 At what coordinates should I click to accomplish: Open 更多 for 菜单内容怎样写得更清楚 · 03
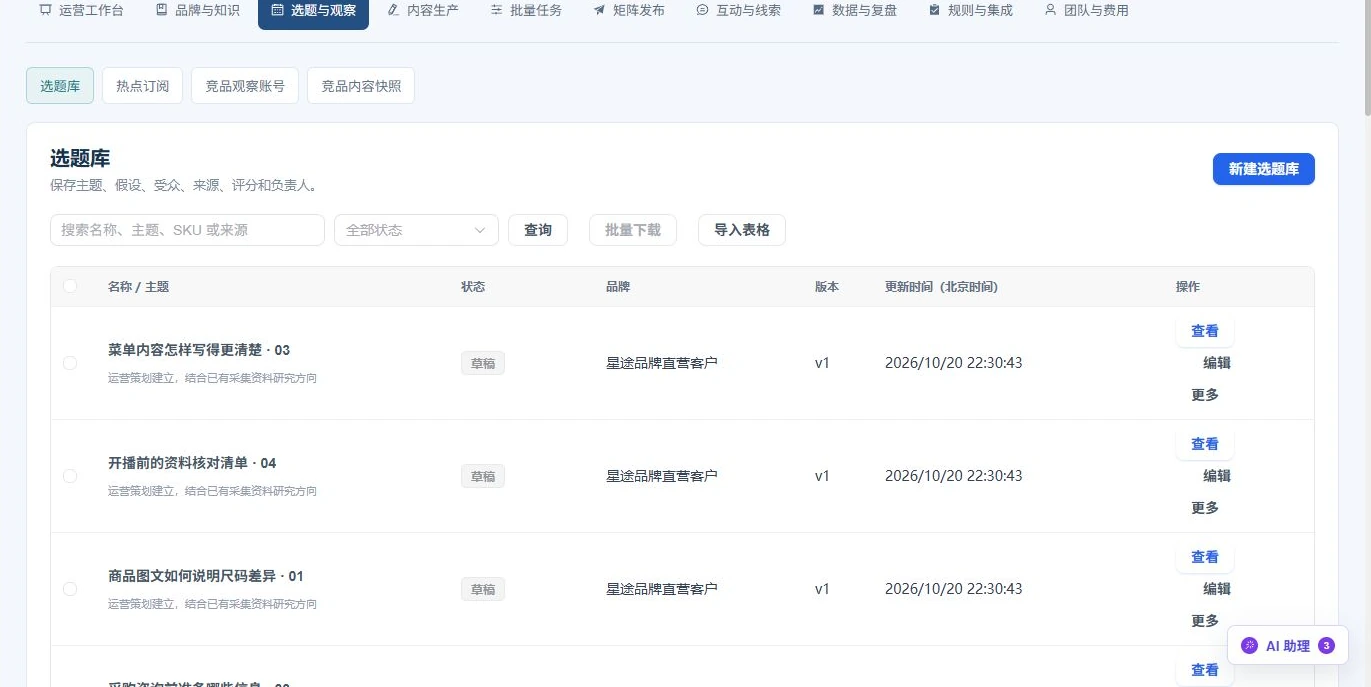(1205, 395)
